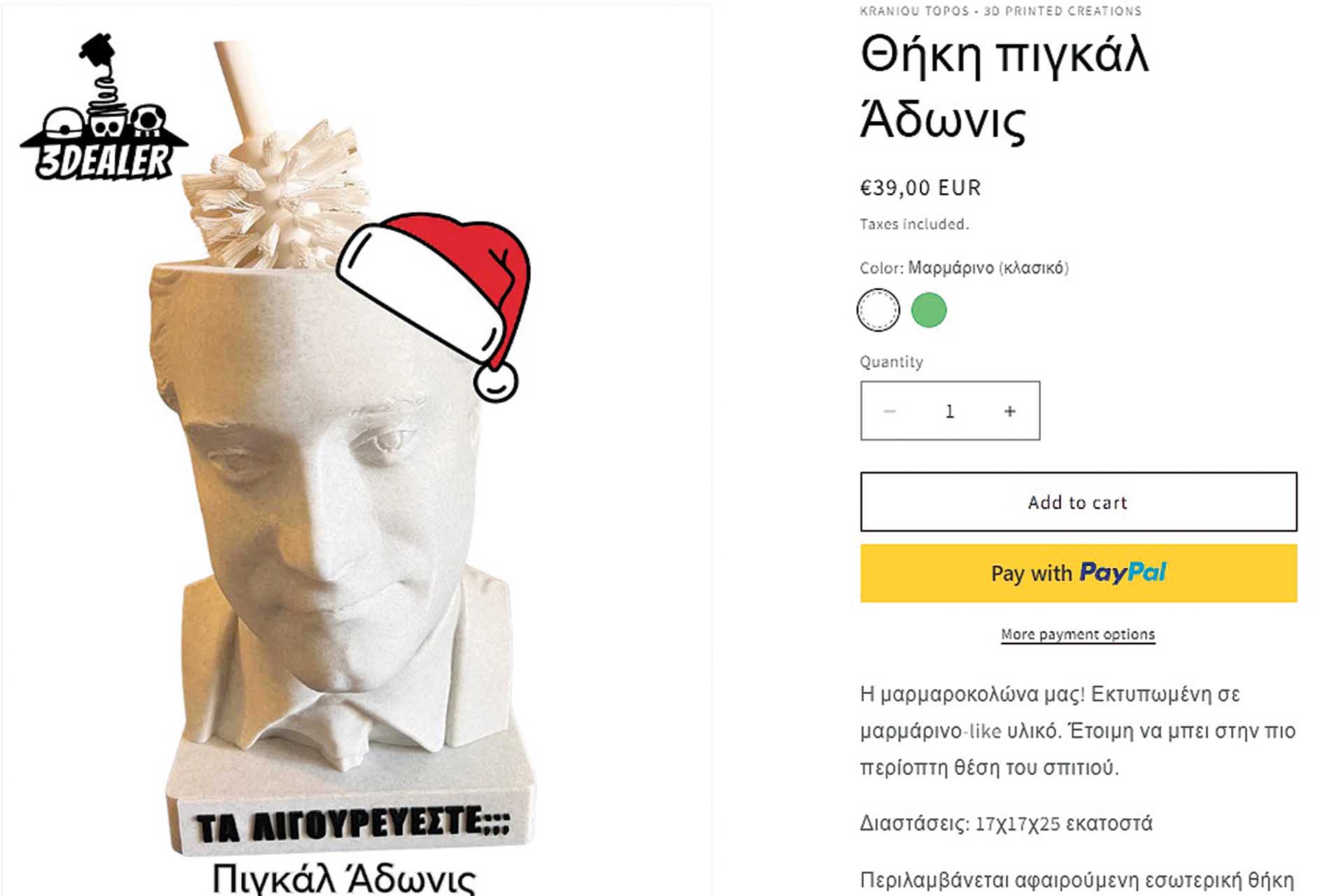1343x896 pixels.
Task: Click the Πιγκάλ Άδωνις image caption
Action: [x=343, y=879]
